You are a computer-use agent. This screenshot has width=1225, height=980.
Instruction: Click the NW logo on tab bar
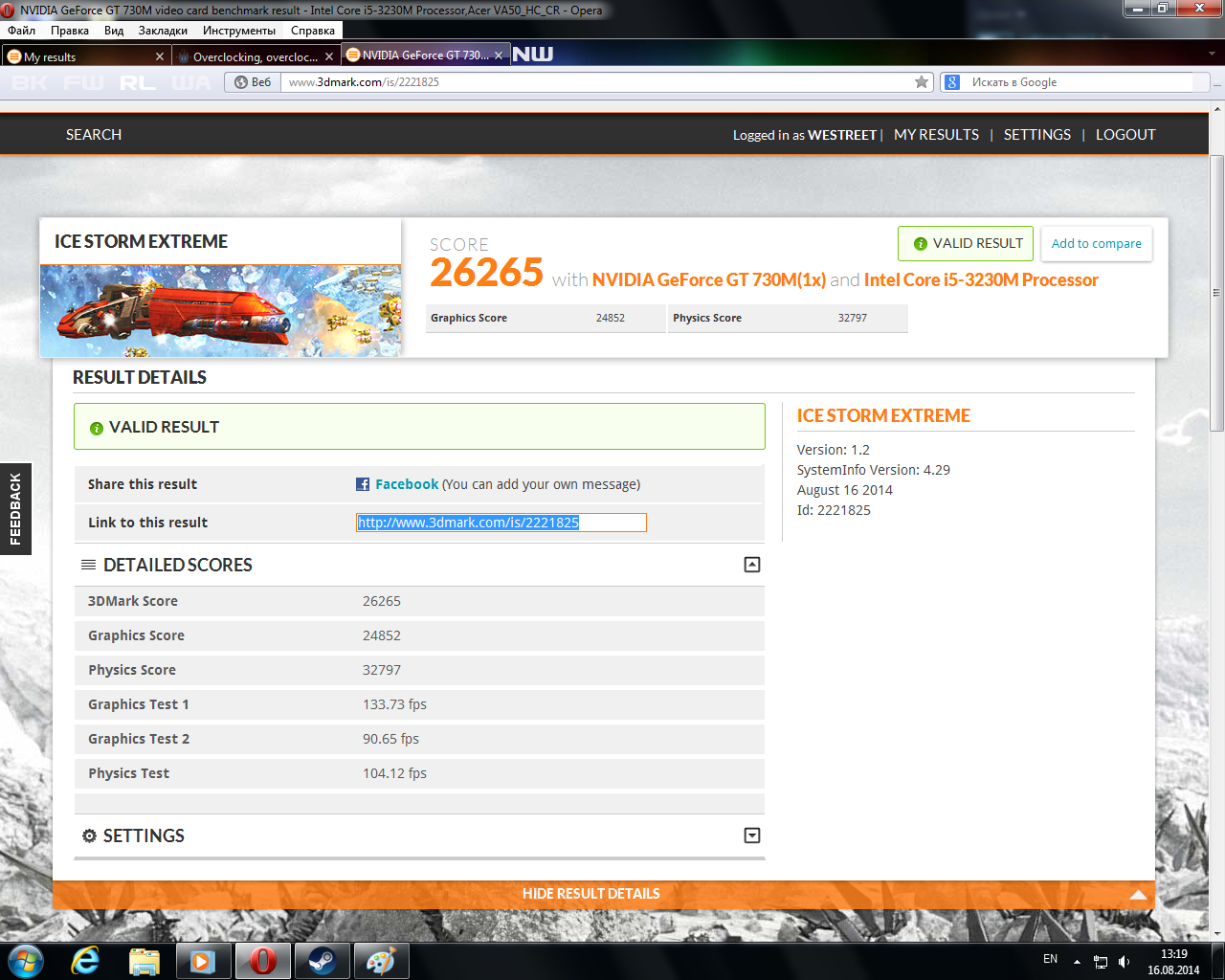[x=533, y=55]
